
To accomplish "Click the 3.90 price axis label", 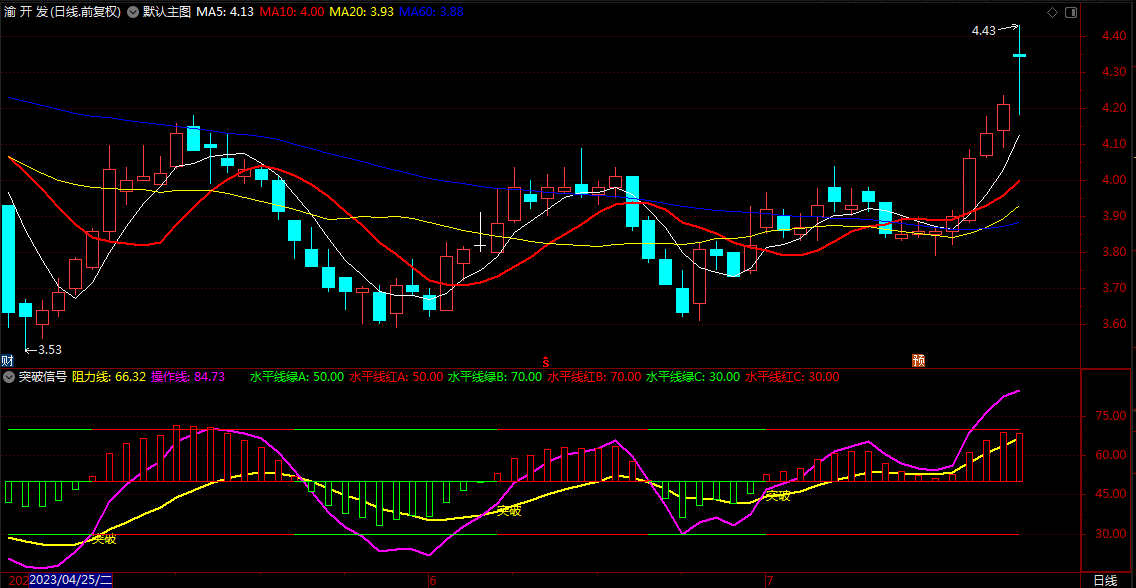I will click(1112, 216).
